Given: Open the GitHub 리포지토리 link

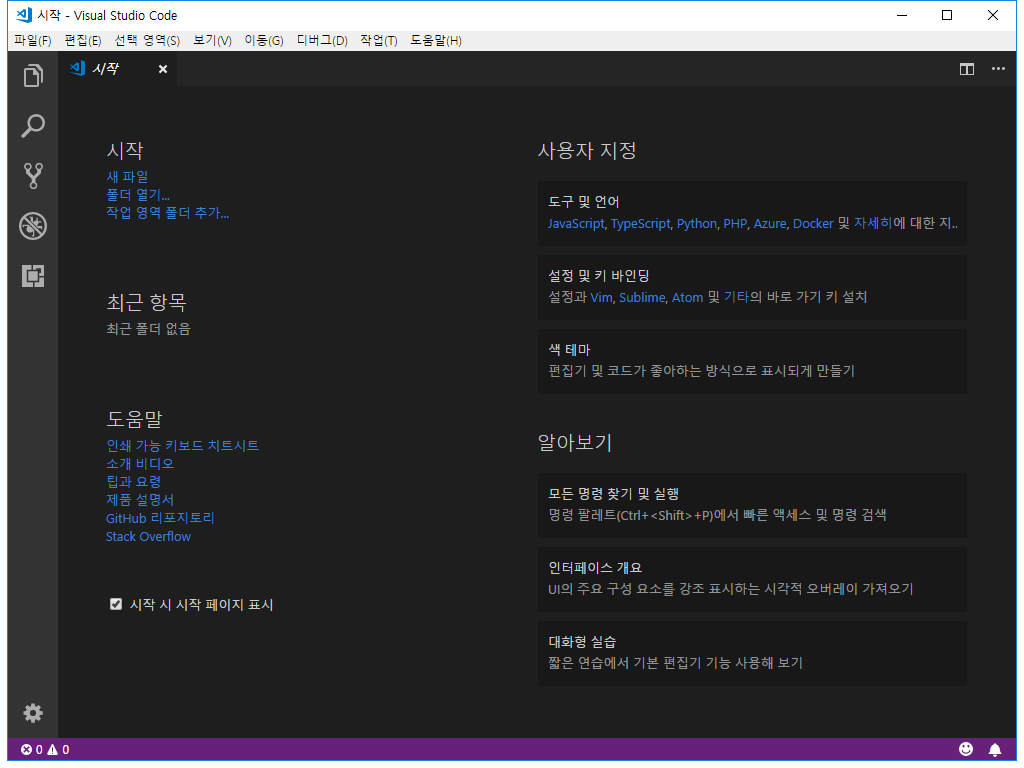Looking at the screenshot, I should tap(160, 518).
